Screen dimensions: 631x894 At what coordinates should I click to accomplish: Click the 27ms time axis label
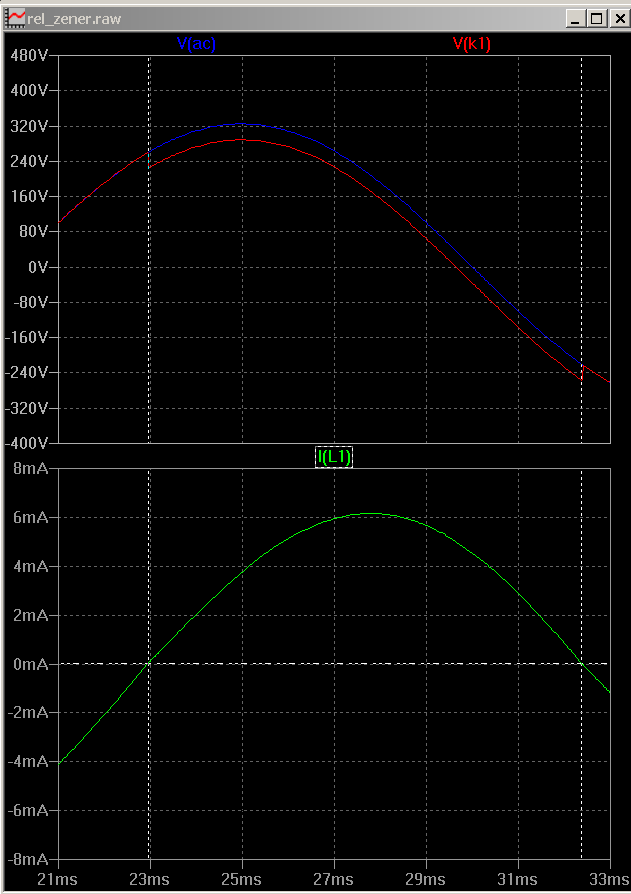click(333, 879)
